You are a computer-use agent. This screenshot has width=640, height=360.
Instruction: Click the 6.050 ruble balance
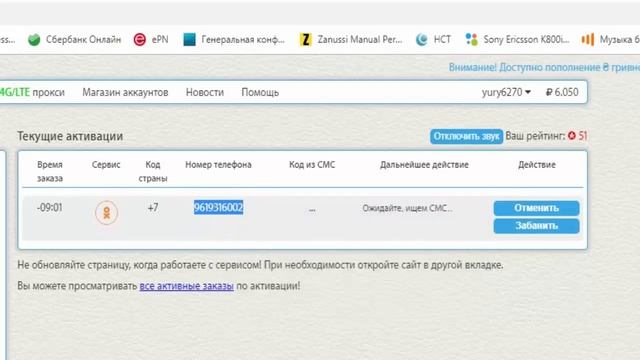pyautogui.click(x=562, y=92)
